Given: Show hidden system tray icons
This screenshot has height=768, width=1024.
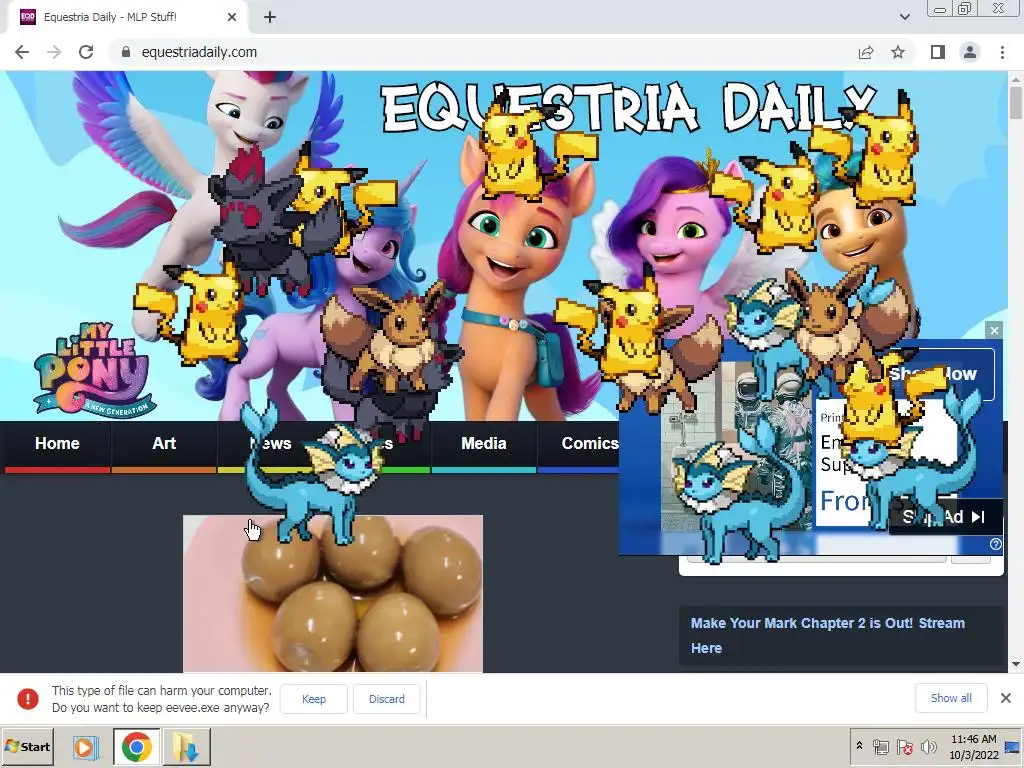Looking at the screenshot, I should click(x=859, y=746).
